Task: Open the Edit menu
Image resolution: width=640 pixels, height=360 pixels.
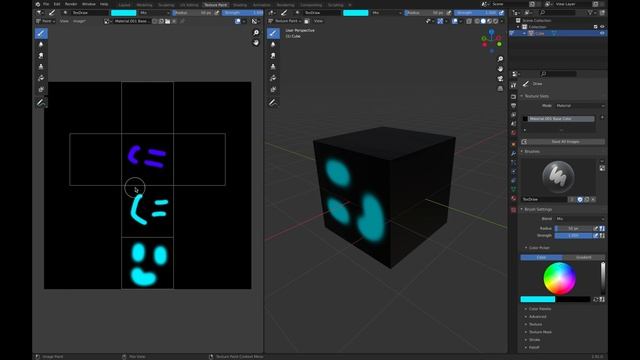Action: [x=57, y=4]
